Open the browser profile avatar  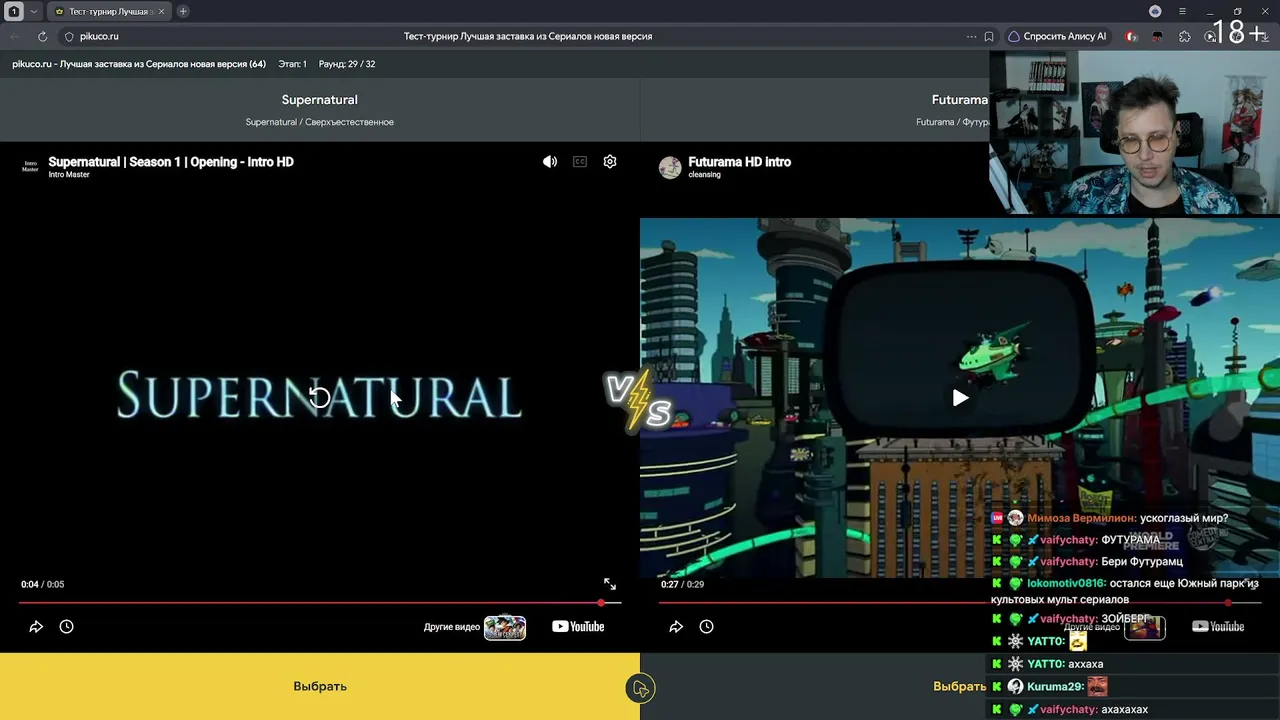[1155, 11]
